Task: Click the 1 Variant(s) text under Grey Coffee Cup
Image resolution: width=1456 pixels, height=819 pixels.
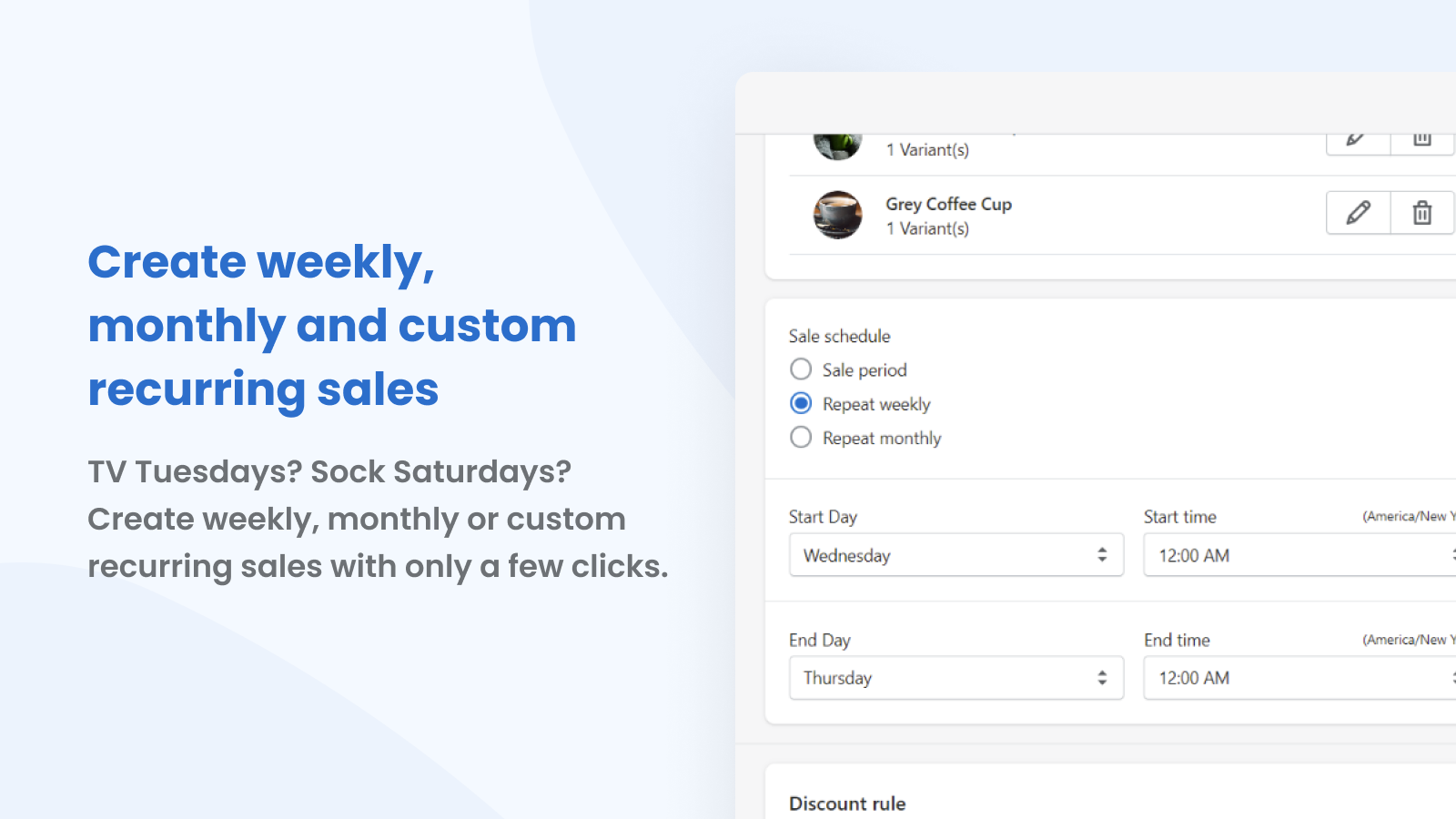Action: point(927,228)
